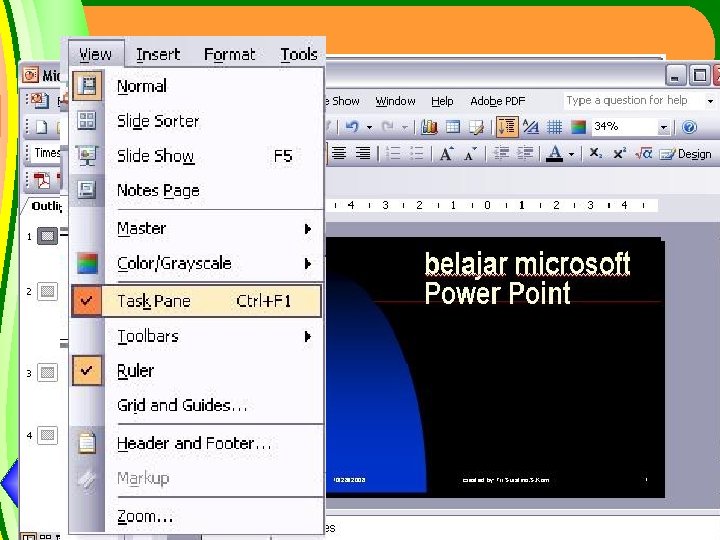This screenshot has width=720, height=540.
Task: Open the Window menu
Action: point(395,101)
